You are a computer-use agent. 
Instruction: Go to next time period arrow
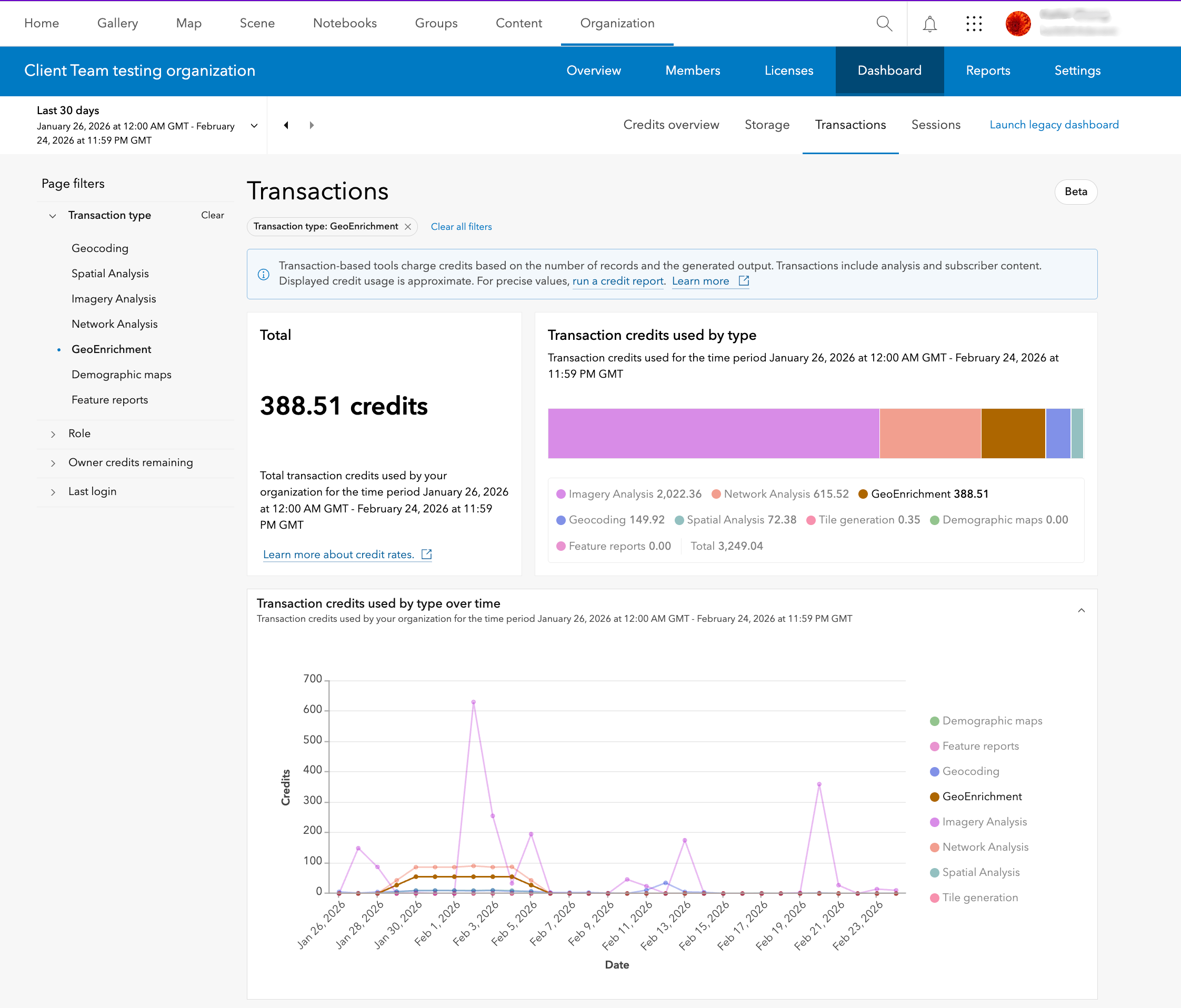tap(312, 125)
